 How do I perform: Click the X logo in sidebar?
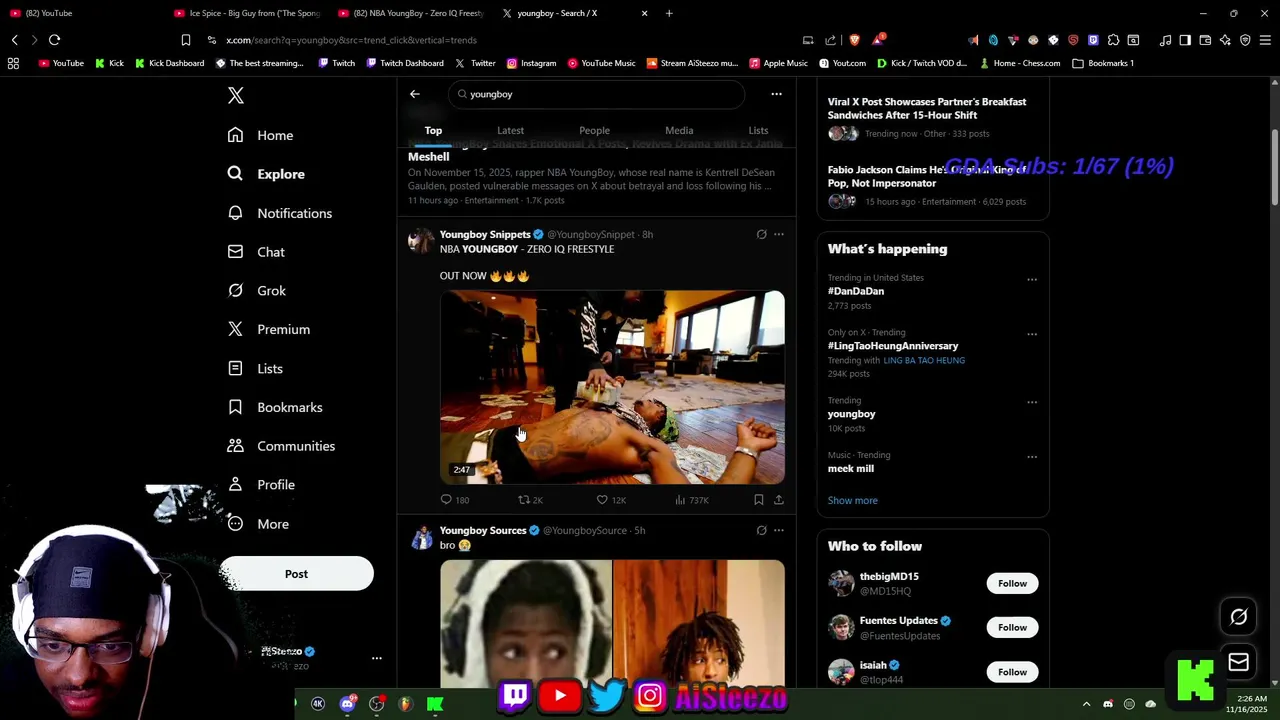pos(235,95)
